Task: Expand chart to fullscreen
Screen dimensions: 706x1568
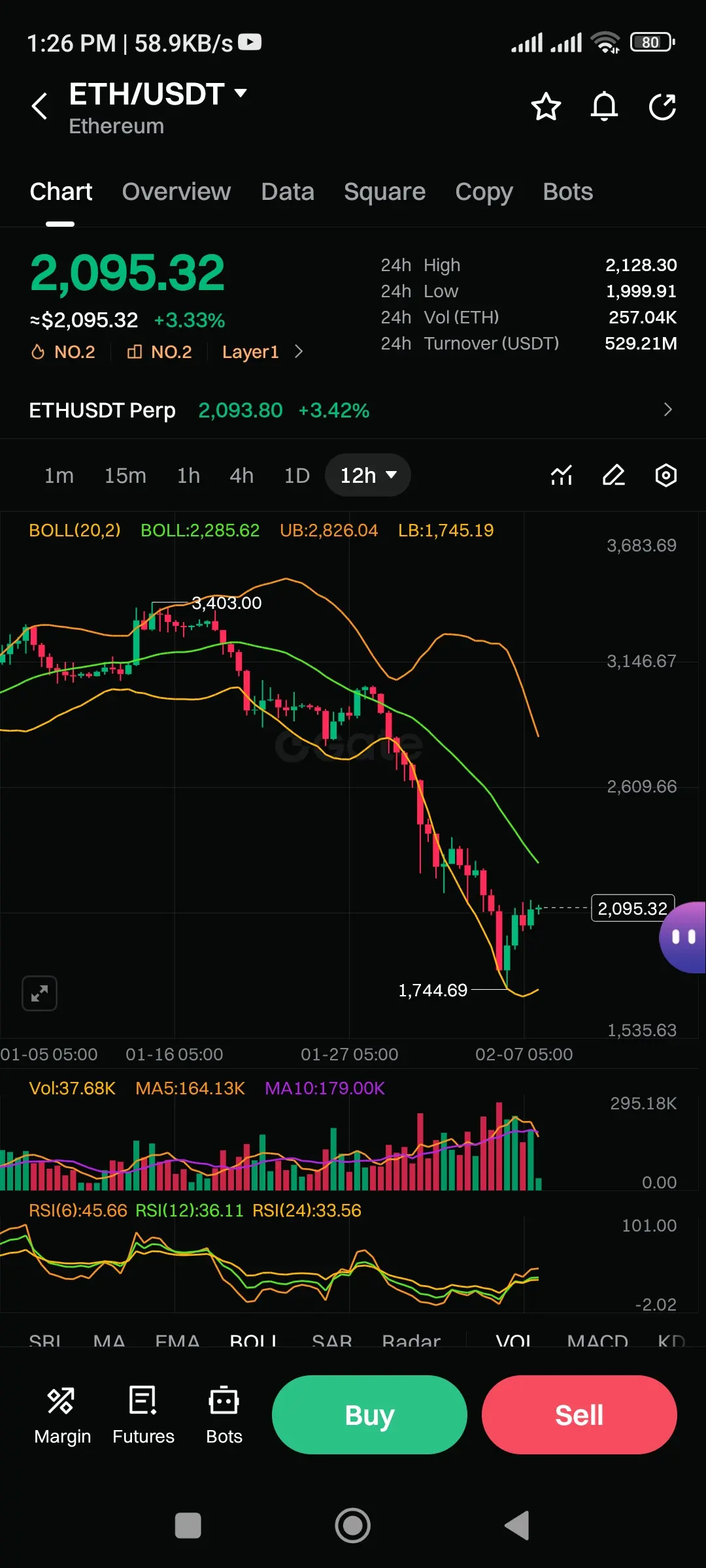Action: (39, 994)
